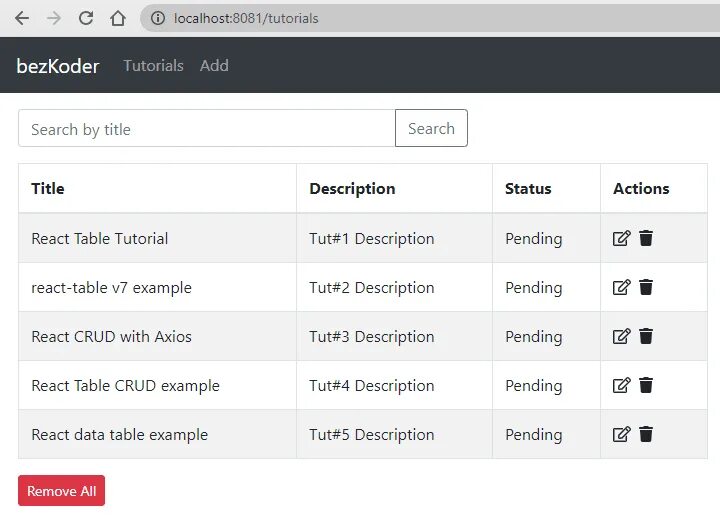Open the Tutorials nav link
The image size is (720, 520).
[x=153, y=66]
